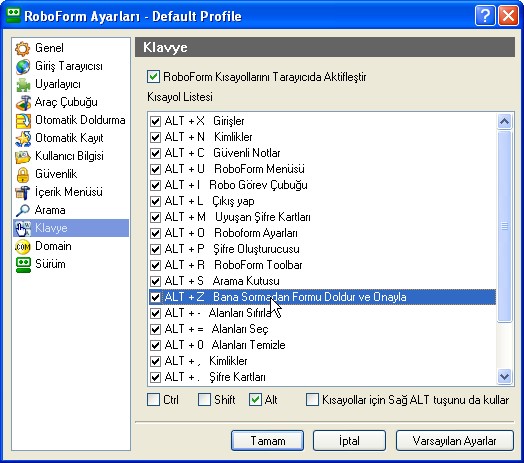The width and height of the screenshot is (524, 463).
Task: Enable the Shift modifier checkbox
Action: click(x=204, y=399)
